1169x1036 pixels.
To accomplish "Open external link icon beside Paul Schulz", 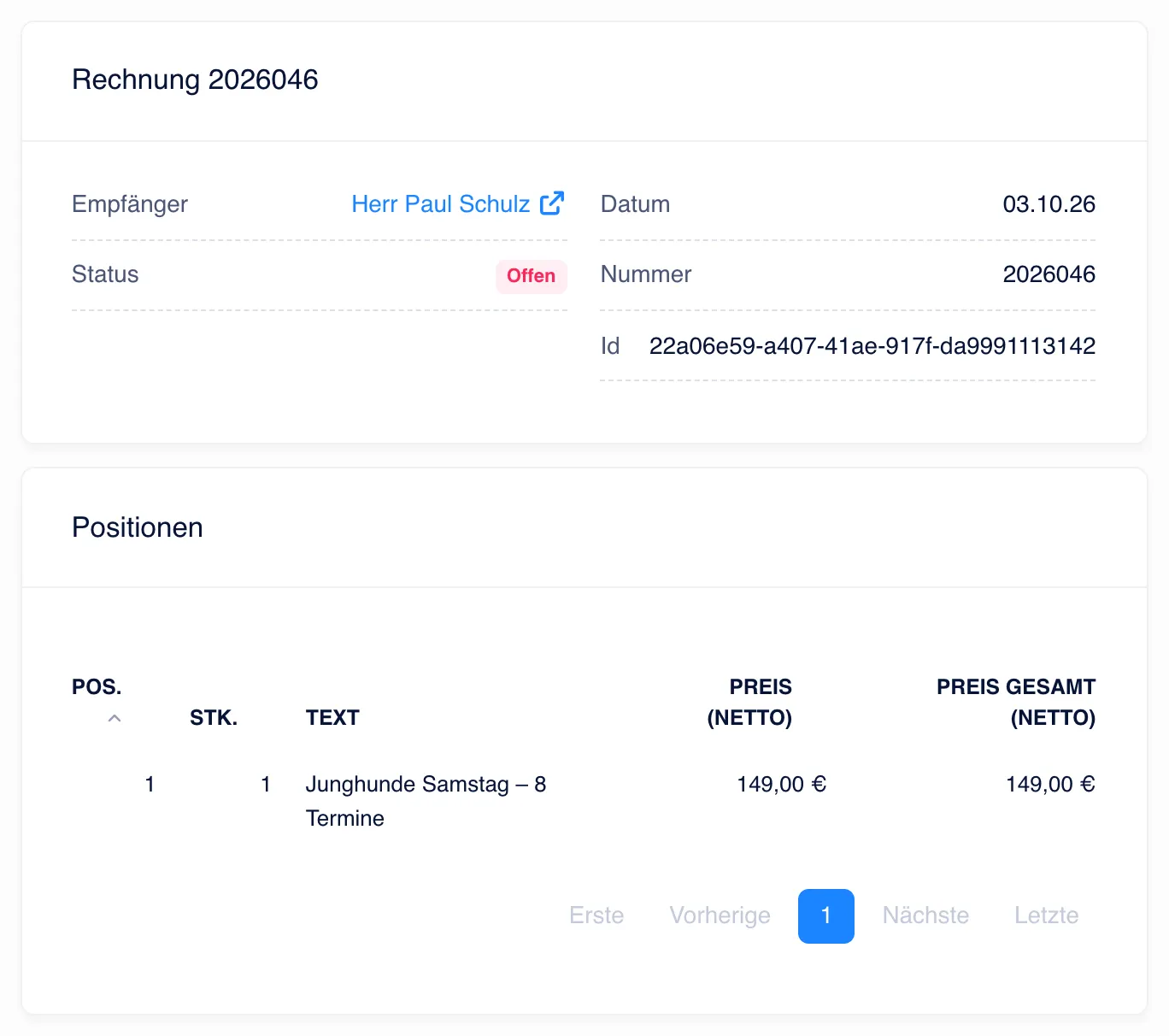I will (552, 203).
